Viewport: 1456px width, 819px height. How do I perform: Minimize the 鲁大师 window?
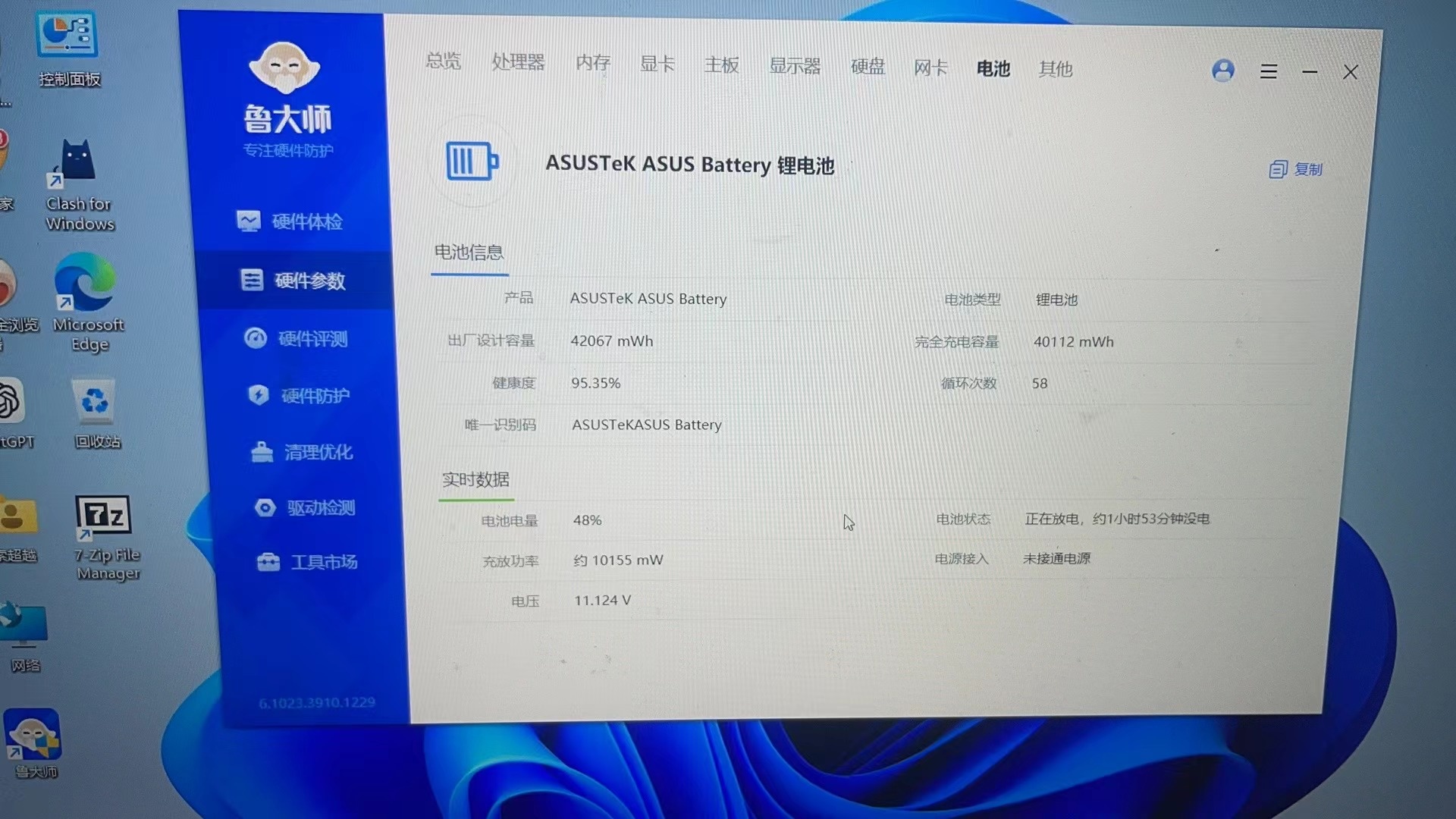coord(1310,72)
